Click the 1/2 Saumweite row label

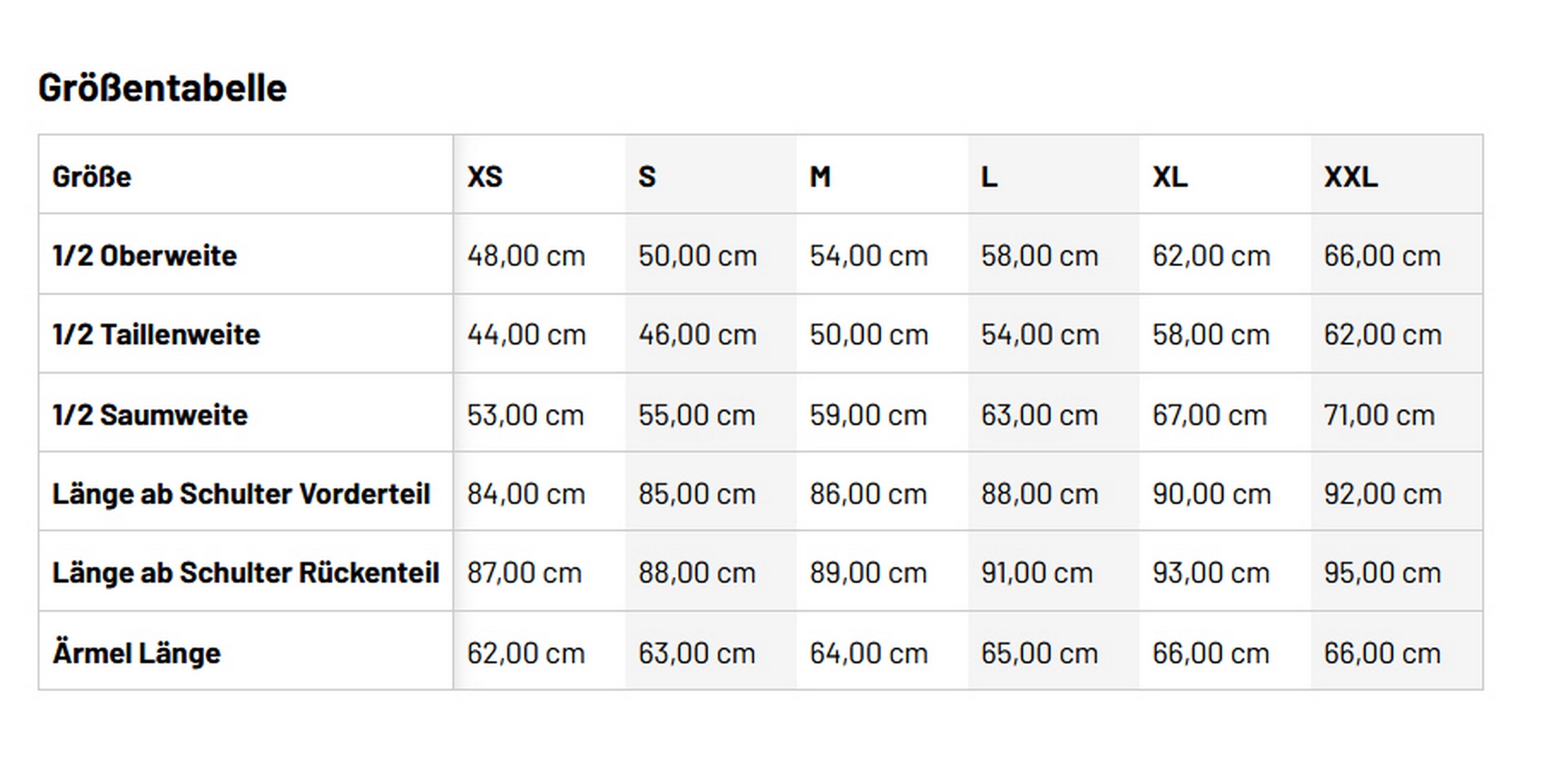tap(150, 415)
